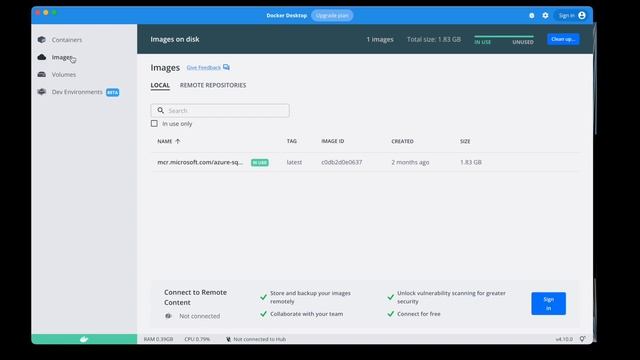Switch to the REMOTE REPOSITORIES tab

click(213, 85)
